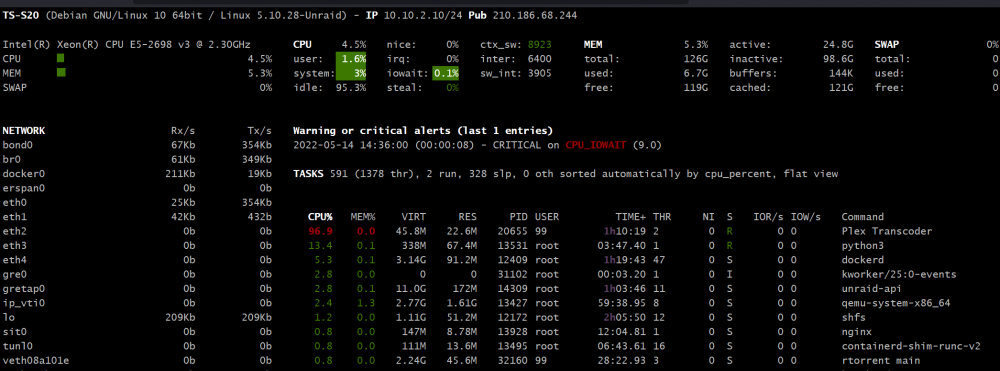Select the gretap0 network interface row

[x=138, y=289]
